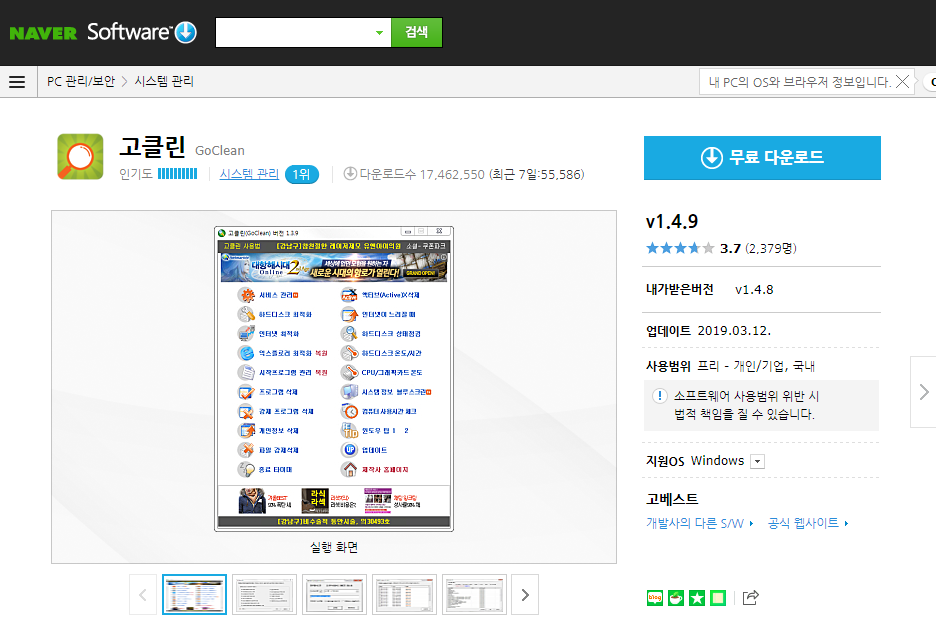The width and height of the screenshot is (936, 642).
Task: Click the download count arrow icon
Action: (x=350, y=173)
